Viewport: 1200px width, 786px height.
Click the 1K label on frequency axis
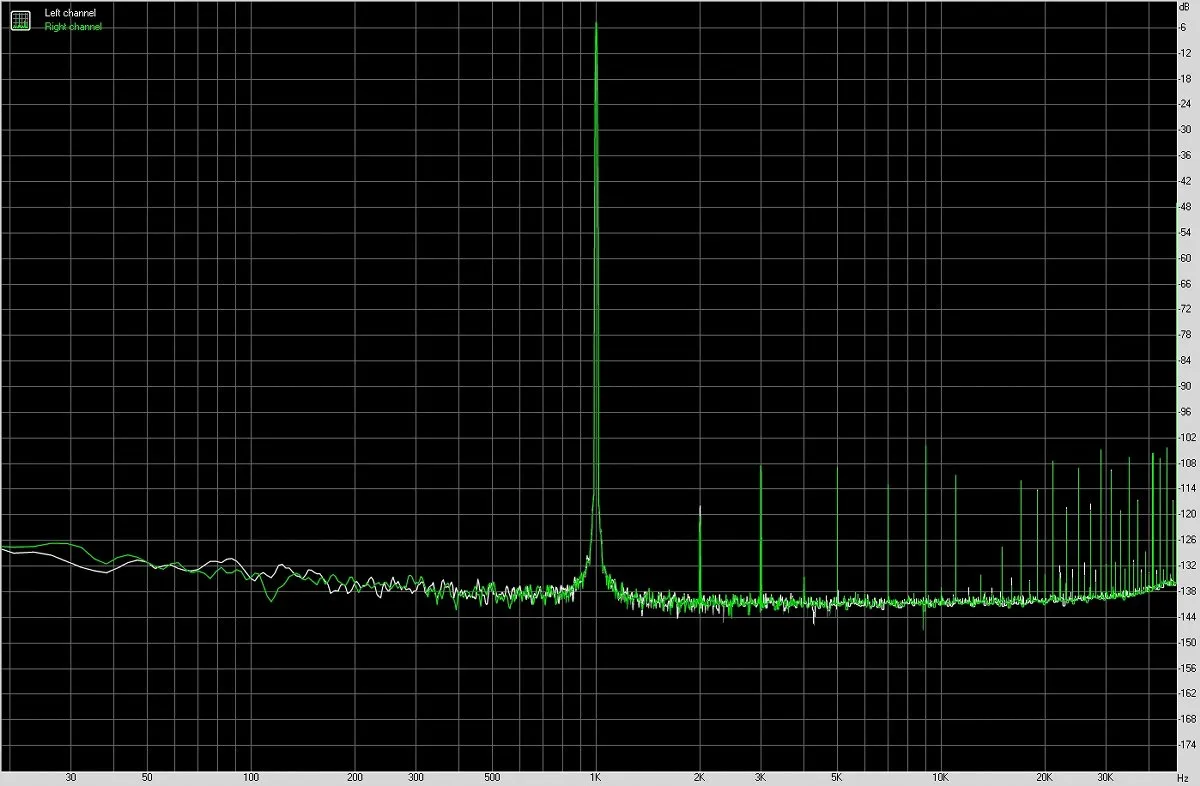pyautogui.click(x=596, y=777)
